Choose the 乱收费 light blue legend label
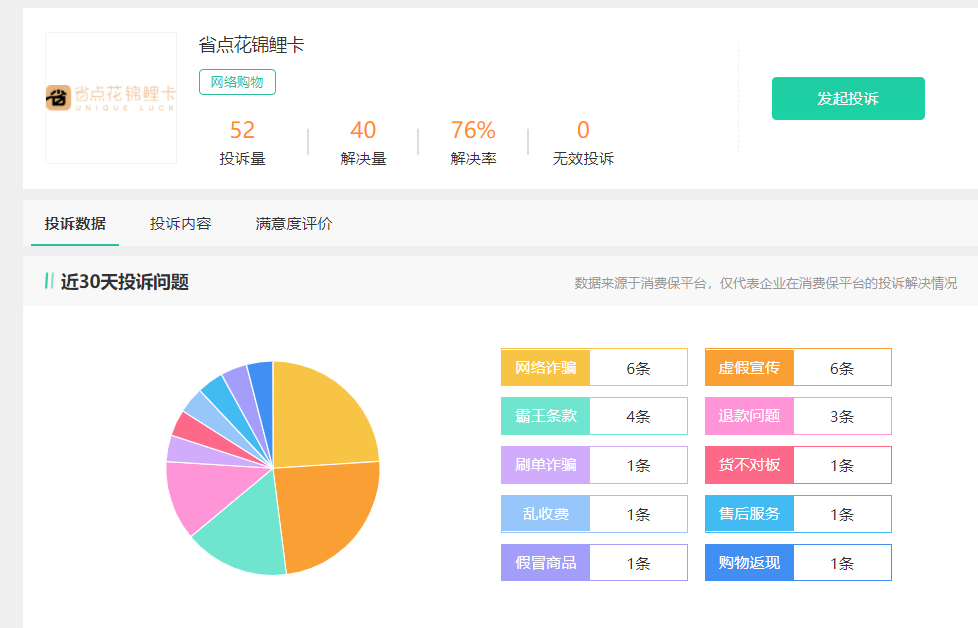This screenshot has width=978, height=628. tap(546, 514)
